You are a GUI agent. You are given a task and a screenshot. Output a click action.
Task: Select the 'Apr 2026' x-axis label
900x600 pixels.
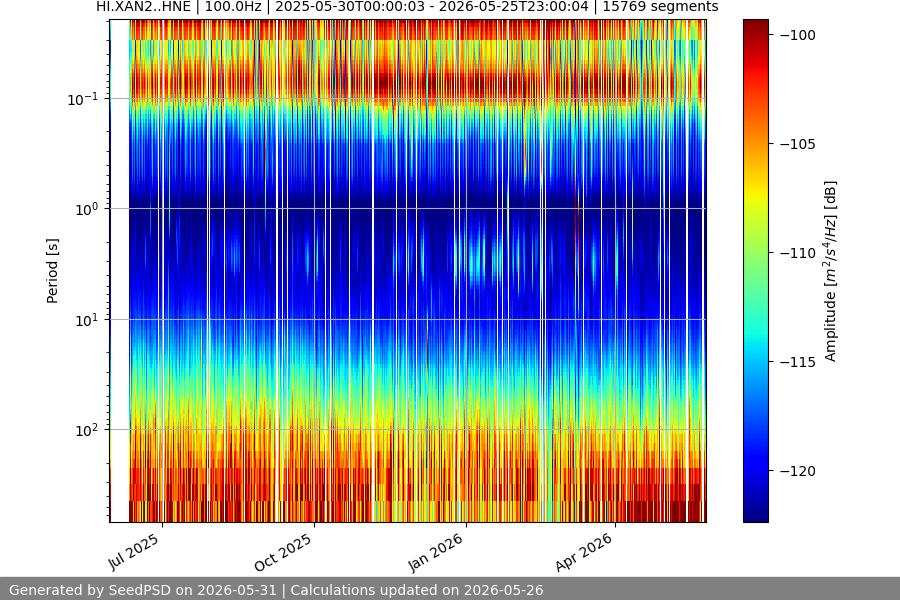click(584, 552)
